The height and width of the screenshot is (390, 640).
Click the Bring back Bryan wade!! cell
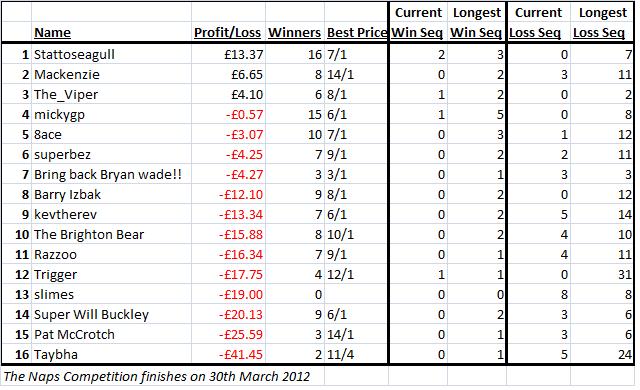click(108, 174)
